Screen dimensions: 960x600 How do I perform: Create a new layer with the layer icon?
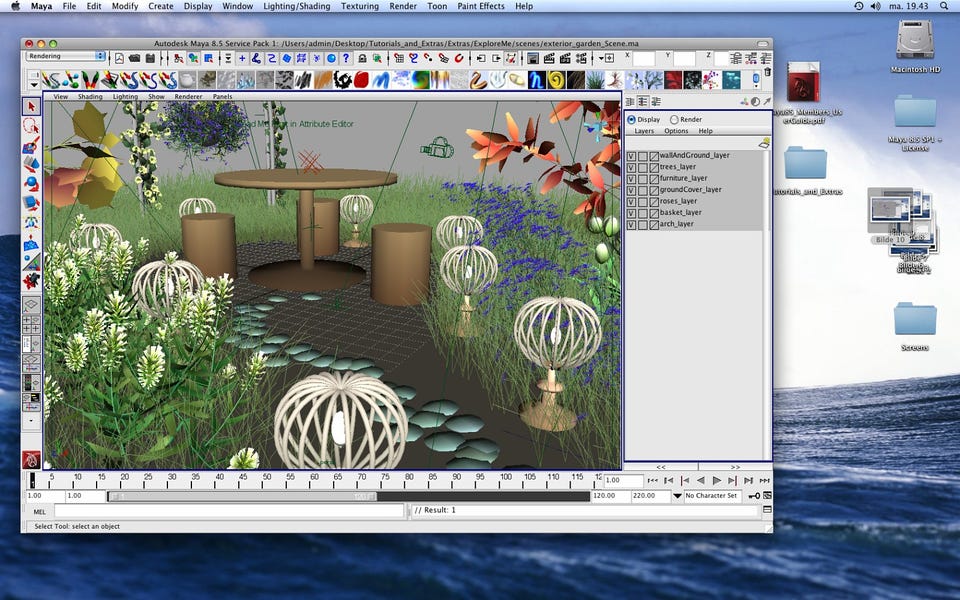(764, 143)
